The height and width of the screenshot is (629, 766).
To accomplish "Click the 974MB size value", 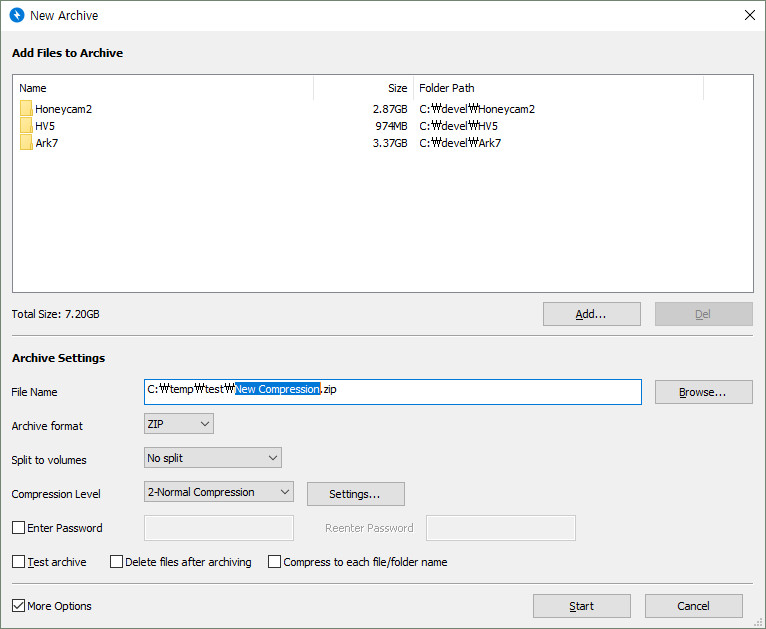I will click(391, 126).
